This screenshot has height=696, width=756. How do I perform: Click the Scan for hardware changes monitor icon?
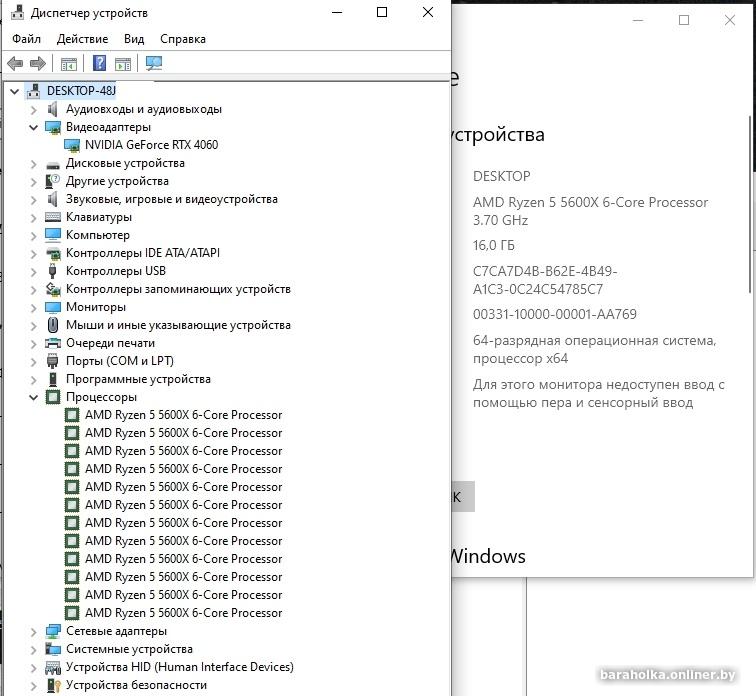click(x=153, y=64)
